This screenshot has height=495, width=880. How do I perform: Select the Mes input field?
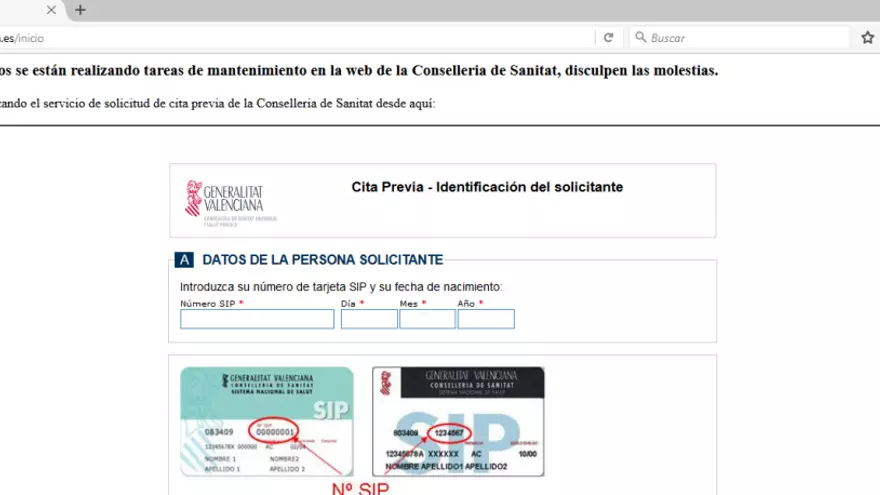pos(427,319)
